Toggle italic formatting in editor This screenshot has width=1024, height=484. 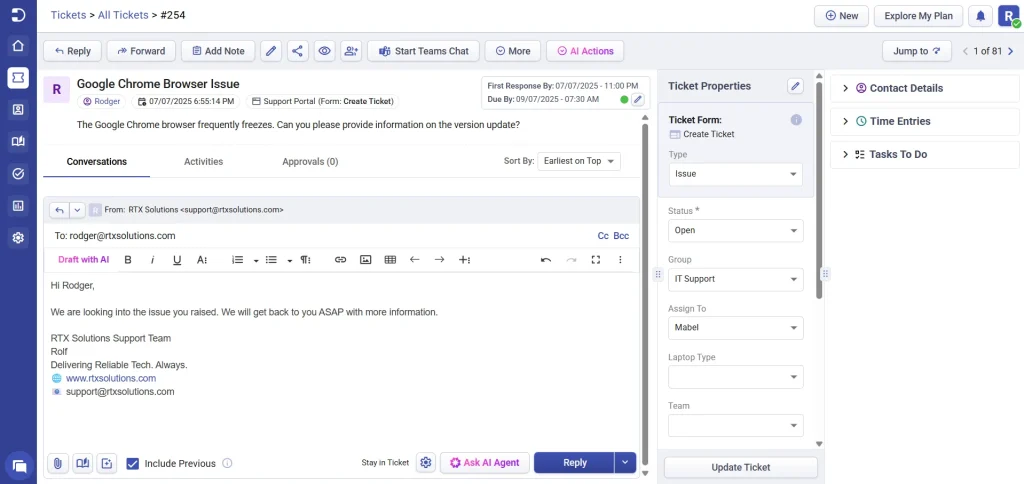(x=152, y=259)
